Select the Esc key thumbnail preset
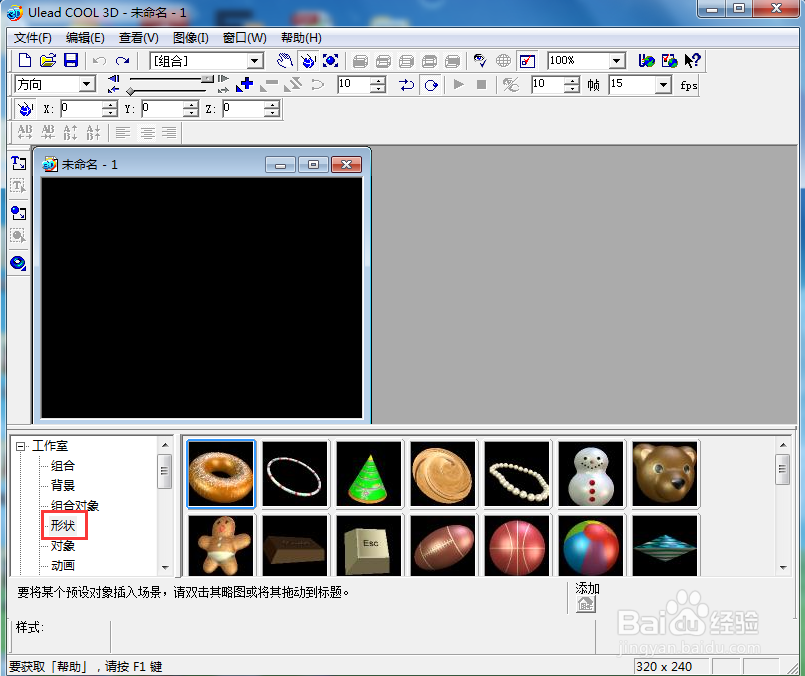 tap(369, 545)
